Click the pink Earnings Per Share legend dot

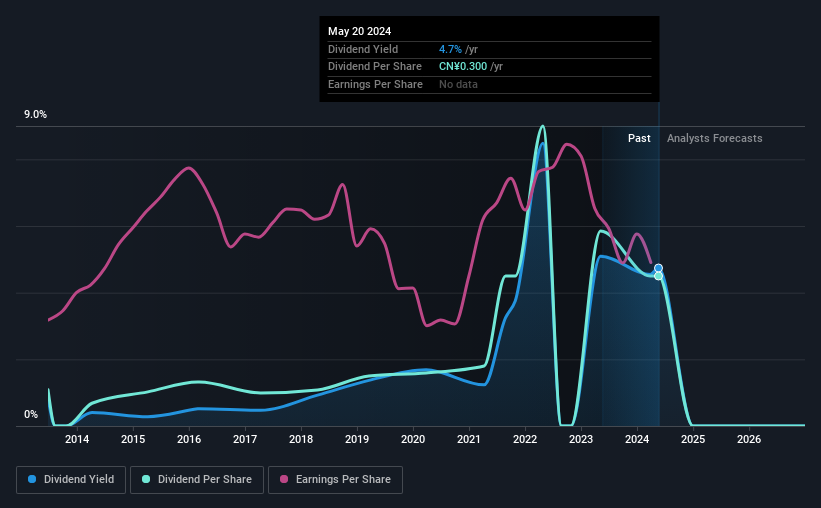click(x=284, y=479)
